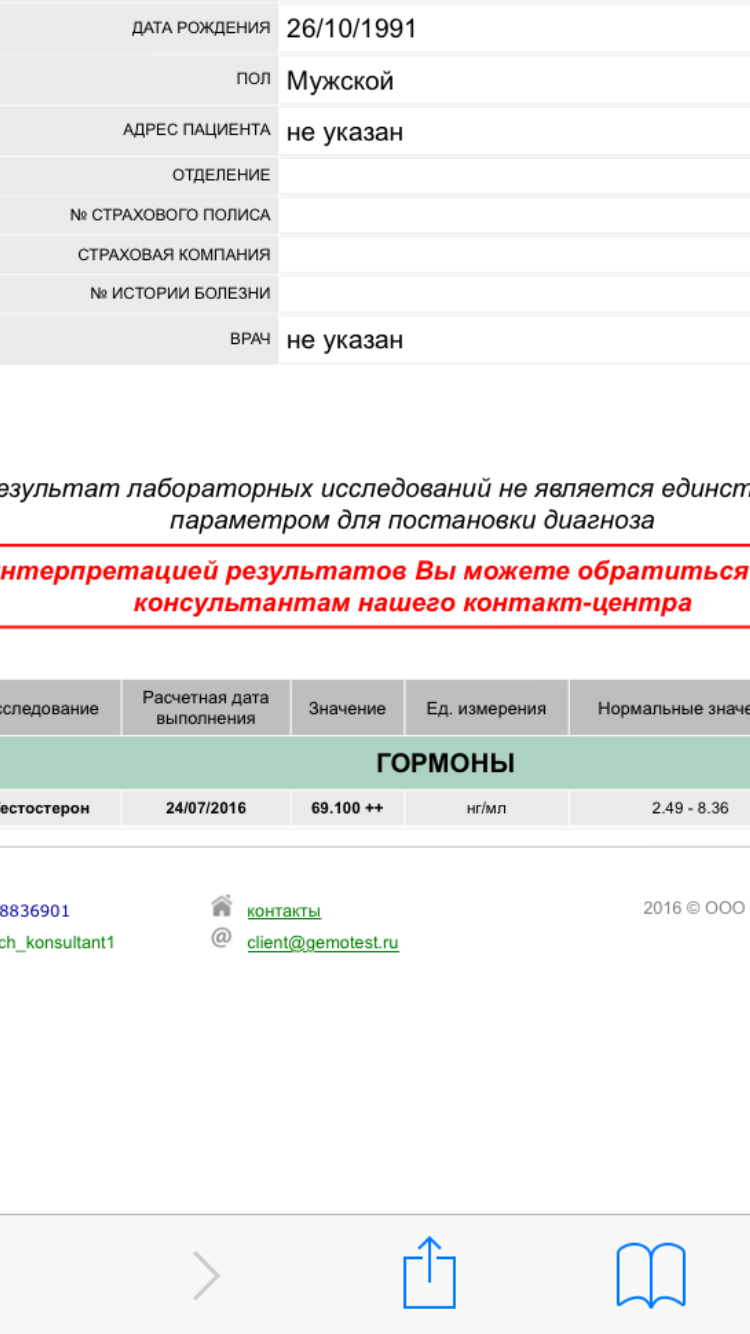
Task: Tap the forward navigation arrow
Action: point(206,1275)
